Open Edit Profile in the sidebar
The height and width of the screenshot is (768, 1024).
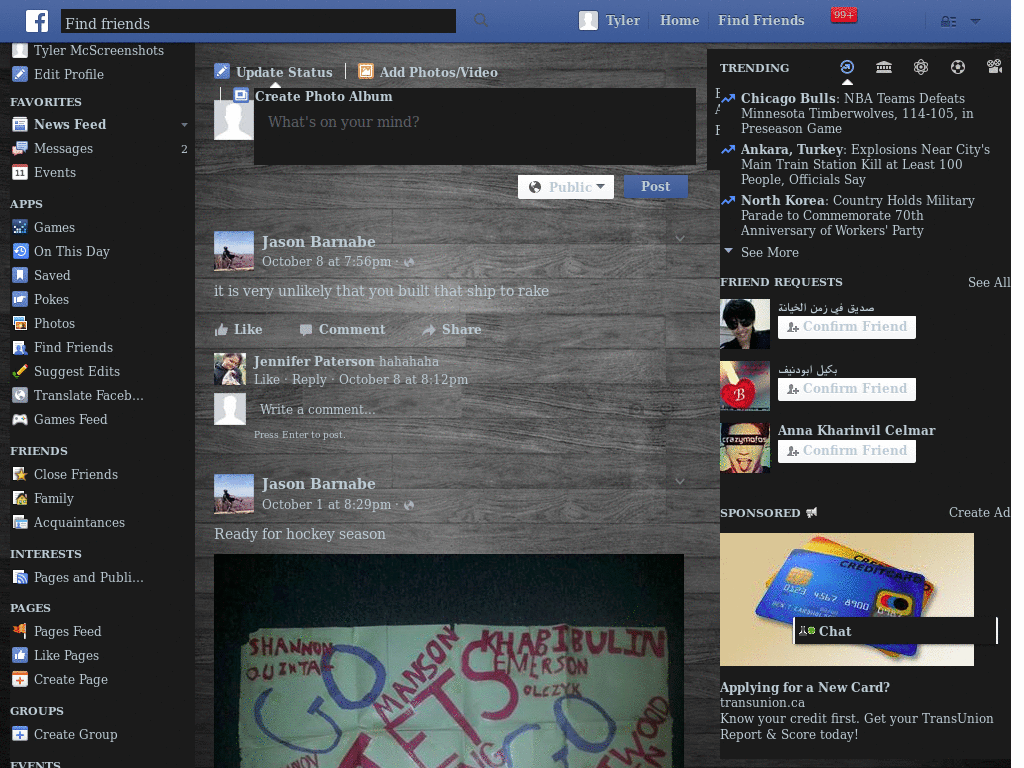point(69,74)
